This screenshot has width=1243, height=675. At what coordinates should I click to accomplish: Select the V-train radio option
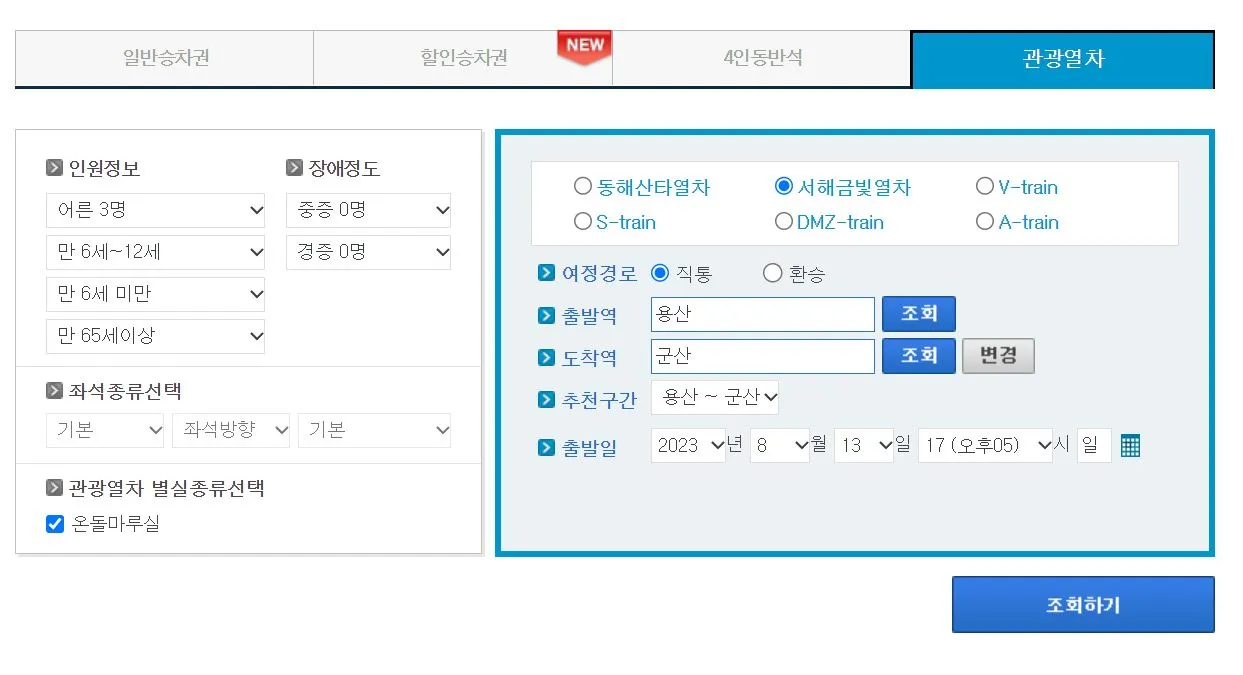click(985, 186)
